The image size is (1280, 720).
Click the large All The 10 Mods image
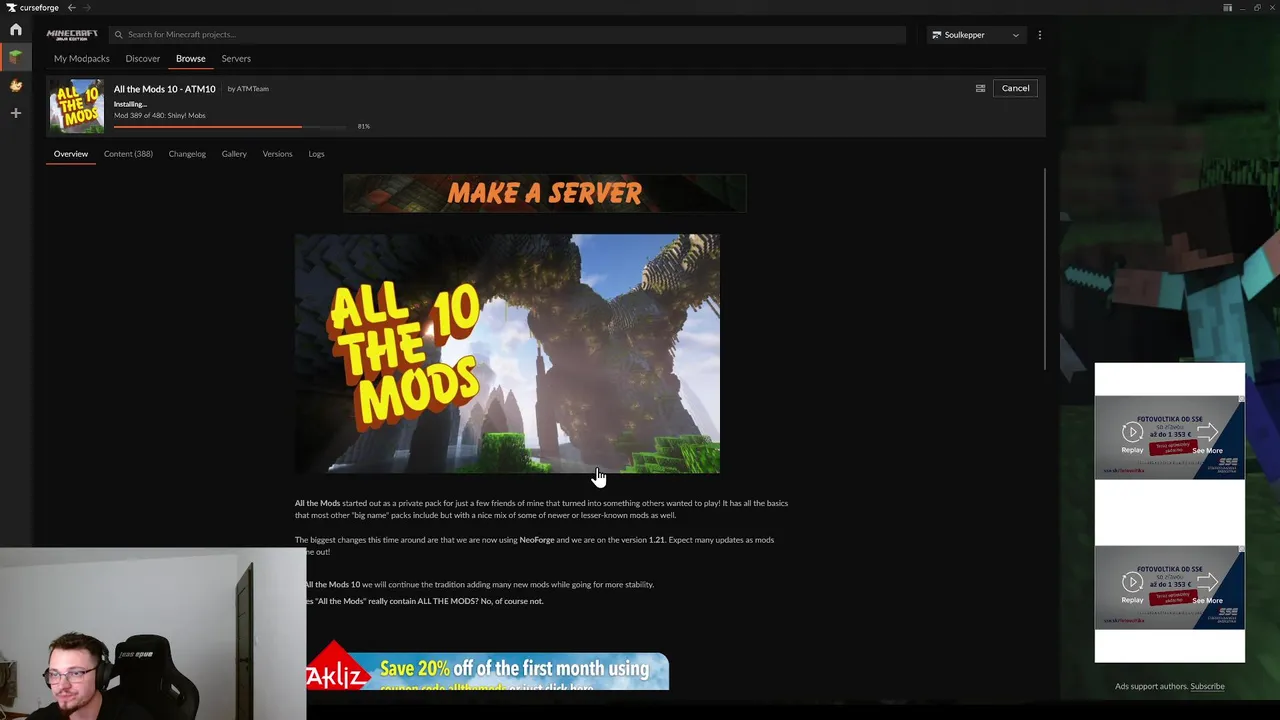[507, 353]
